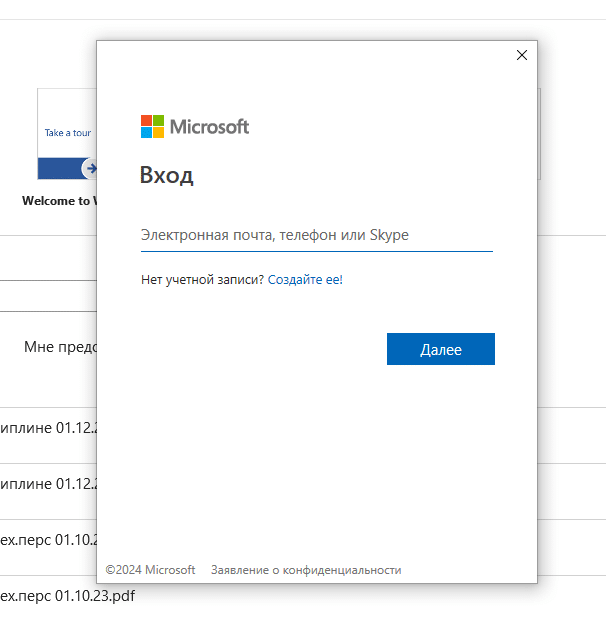Open the truncated "ех.перс 01.10.2" file entry
Screen dimensions: 606x630
point(48,540)
